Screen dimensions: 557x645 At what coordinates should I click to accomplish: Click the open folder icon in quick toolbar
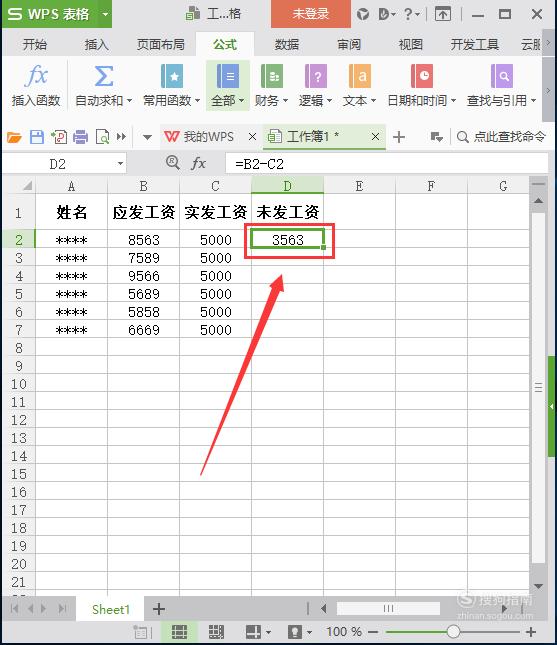14,137
